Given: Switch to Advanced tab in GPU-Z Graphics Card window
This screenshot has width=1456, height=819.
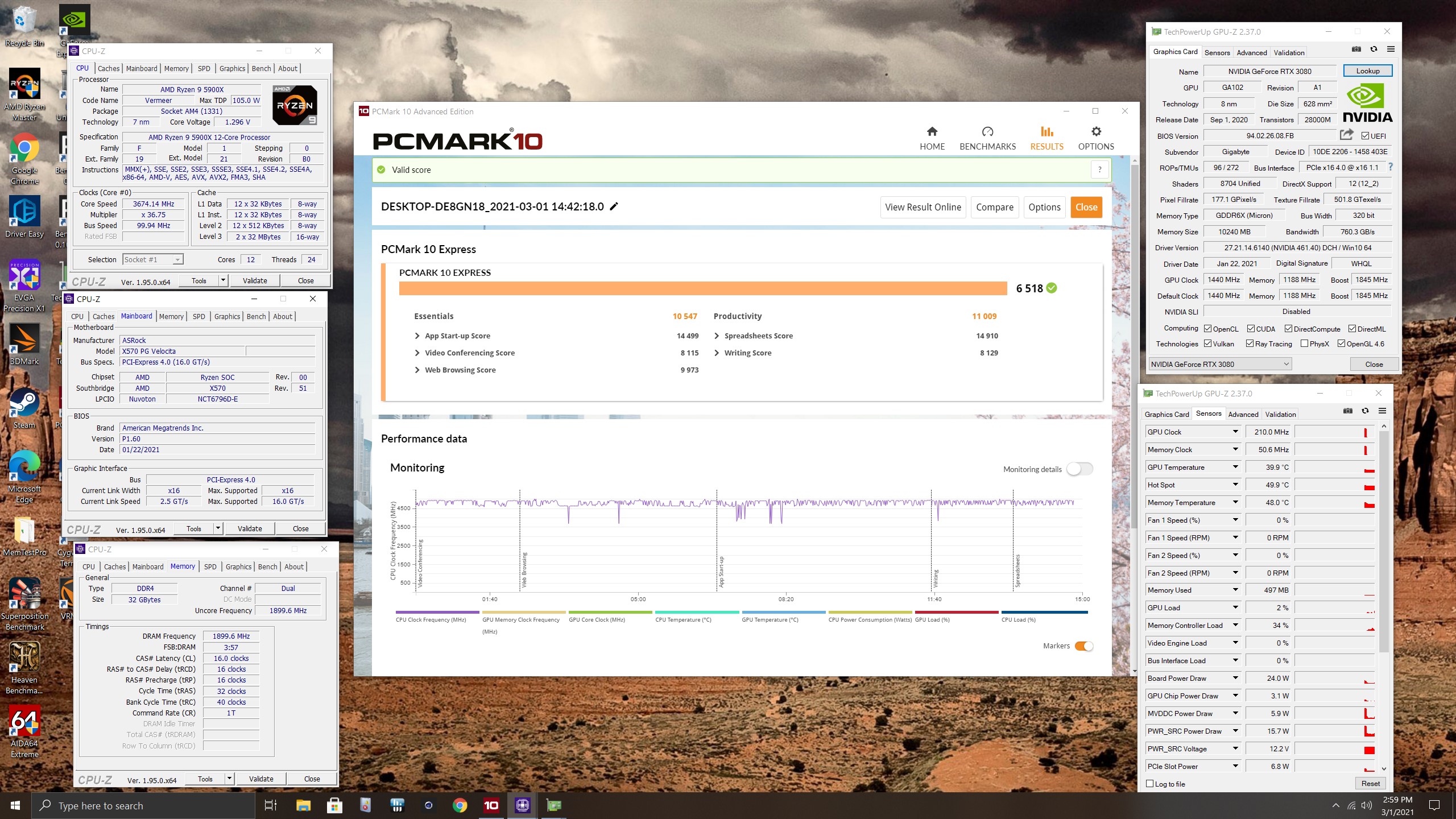Looking at the screenshot, I should [1252, 52].
